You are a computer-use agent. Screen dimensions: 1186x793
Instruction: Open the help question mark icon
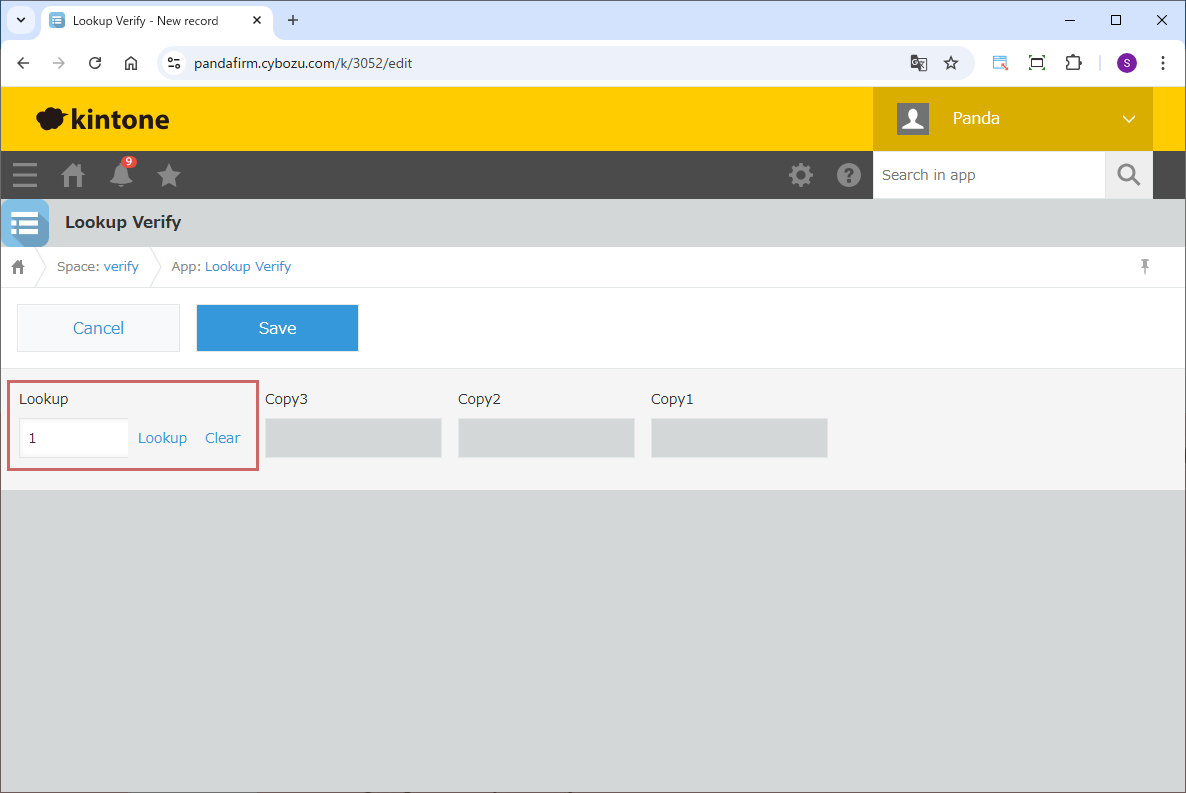click(848, 176)
